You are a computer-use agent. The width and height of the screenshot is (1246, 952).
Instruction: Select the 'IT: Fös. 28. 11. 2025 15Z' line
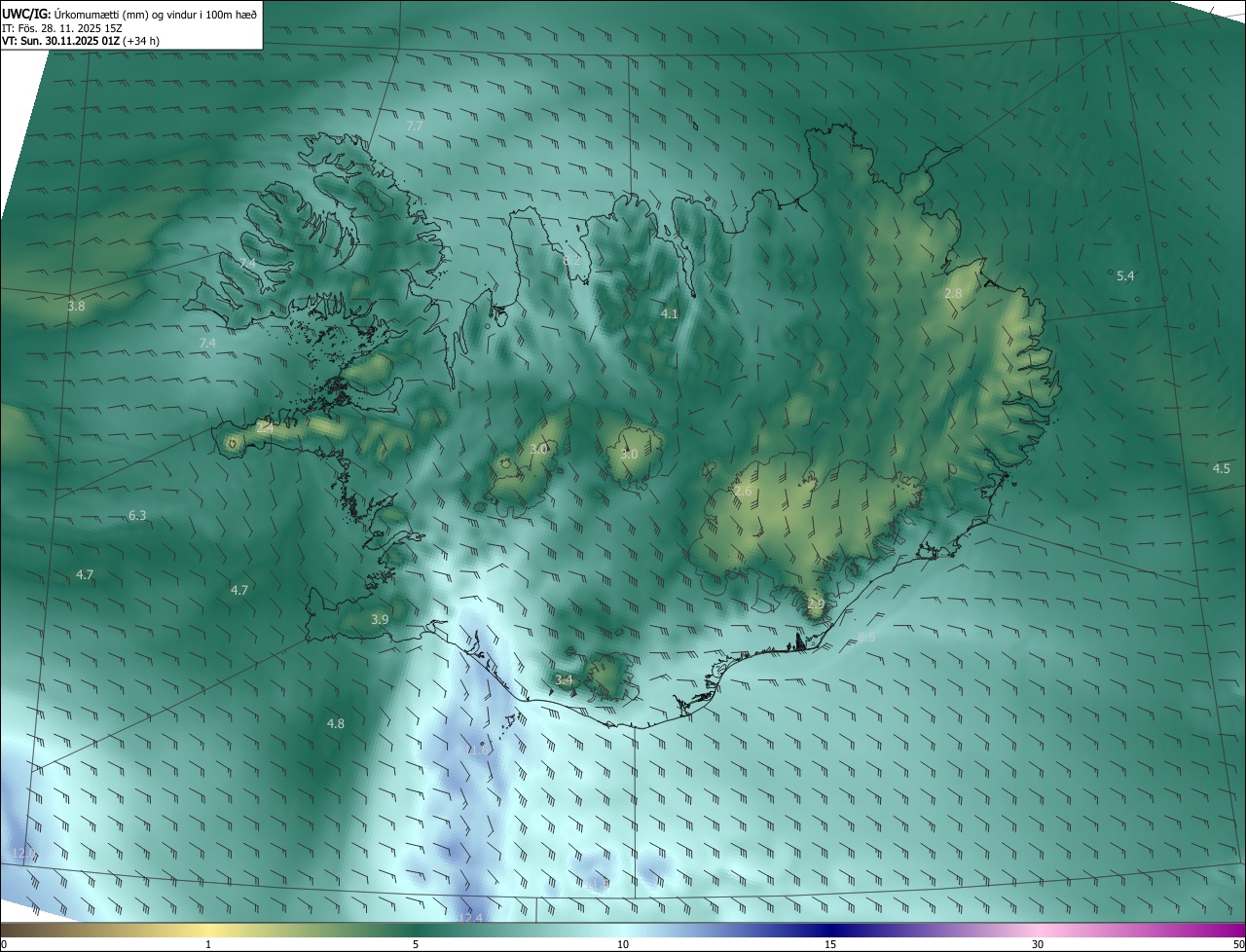(61, 28)
